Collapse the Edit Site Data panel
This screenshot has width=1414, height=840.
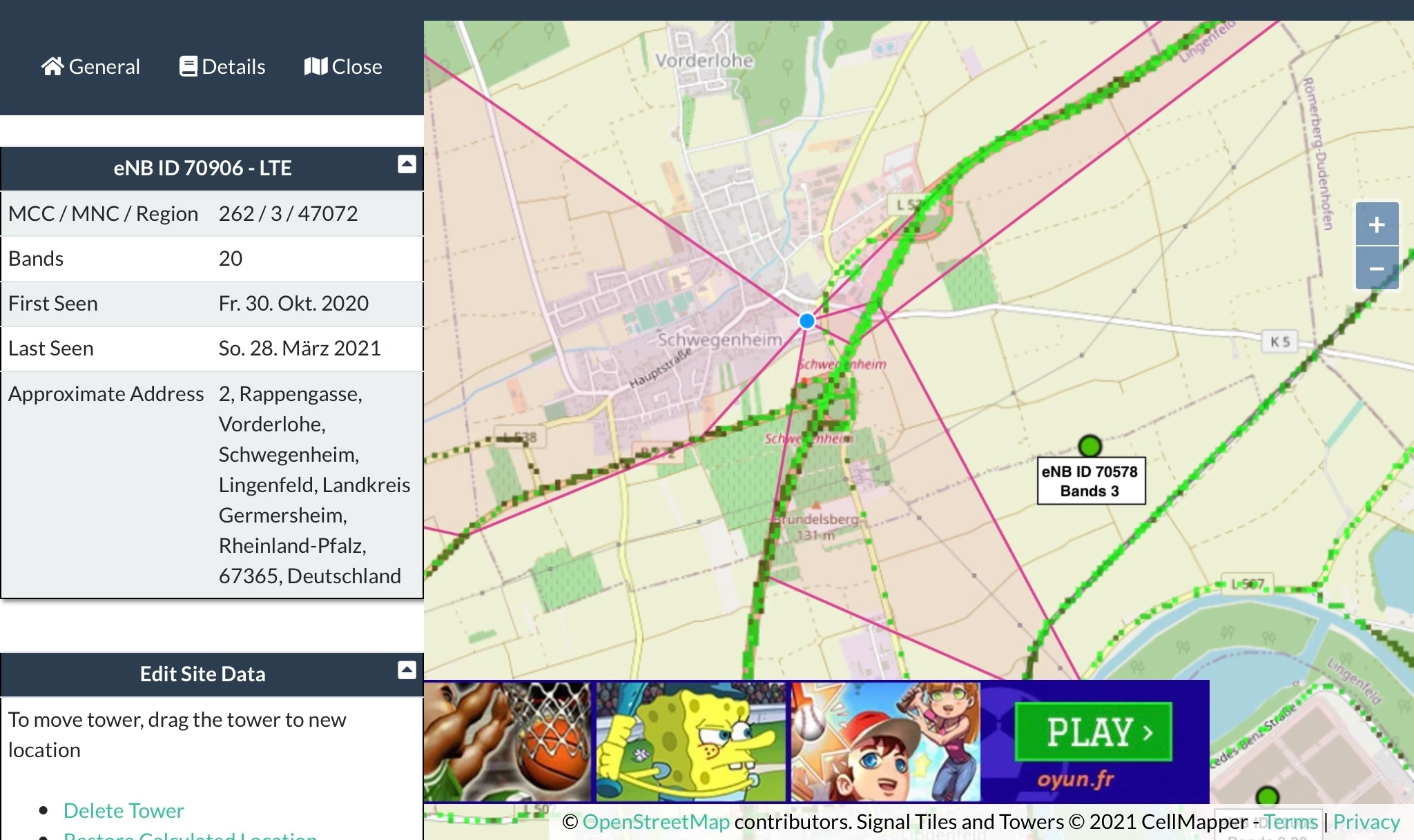pos(407,670)
